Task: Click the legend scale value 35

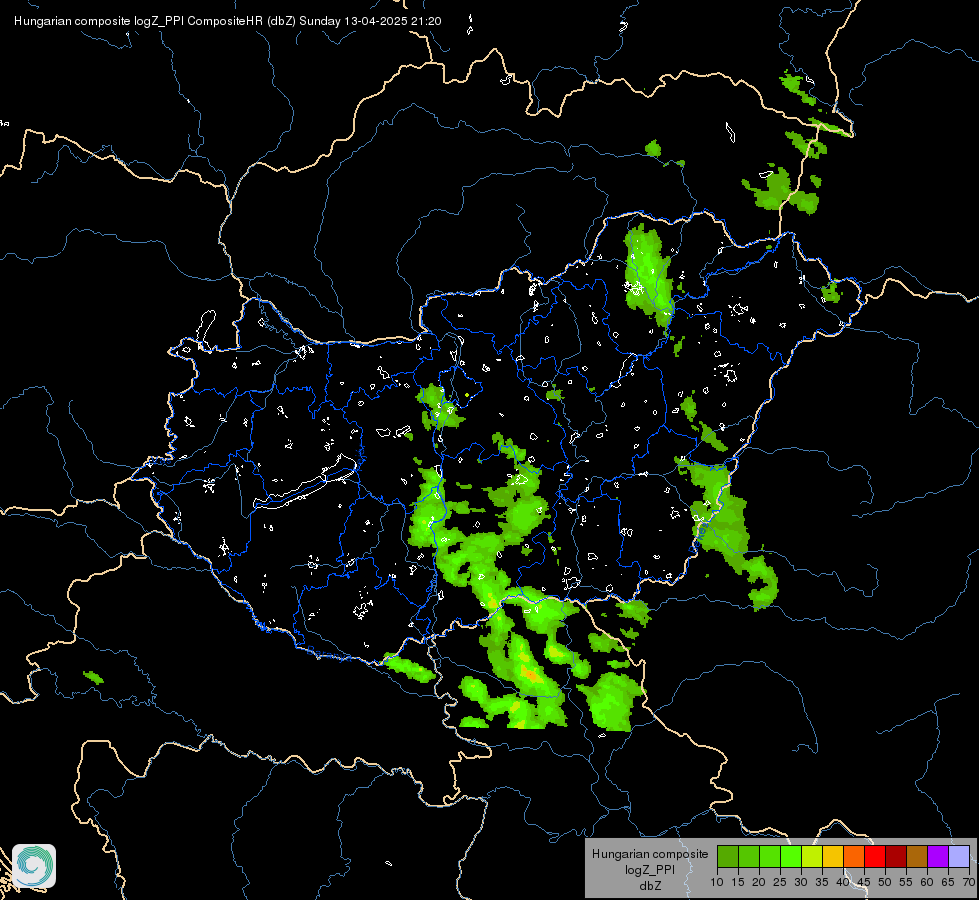Action: [822, 883]
